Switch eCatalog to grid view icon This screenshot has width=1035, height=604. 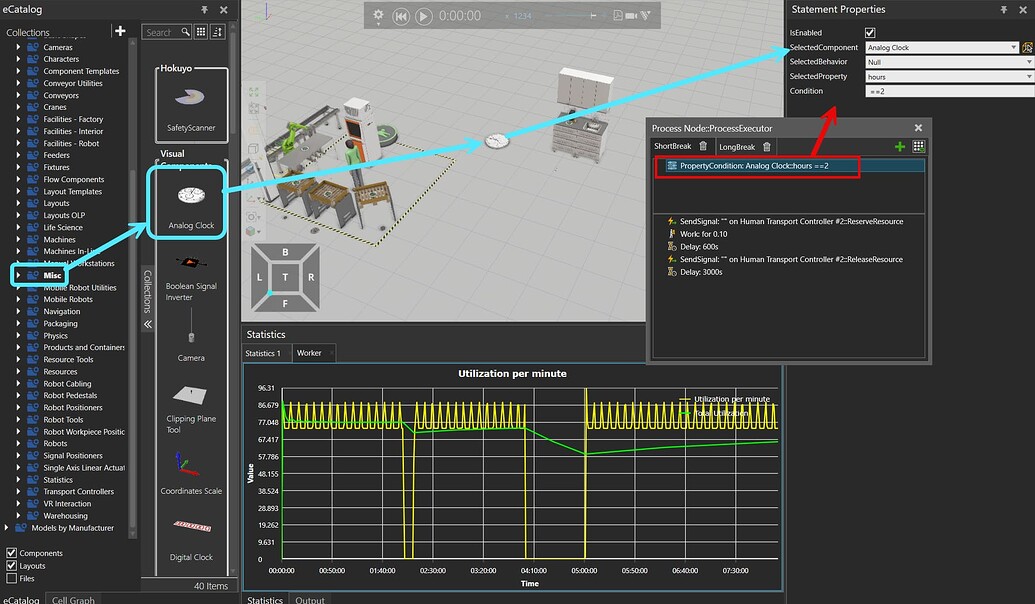[201, 32]
